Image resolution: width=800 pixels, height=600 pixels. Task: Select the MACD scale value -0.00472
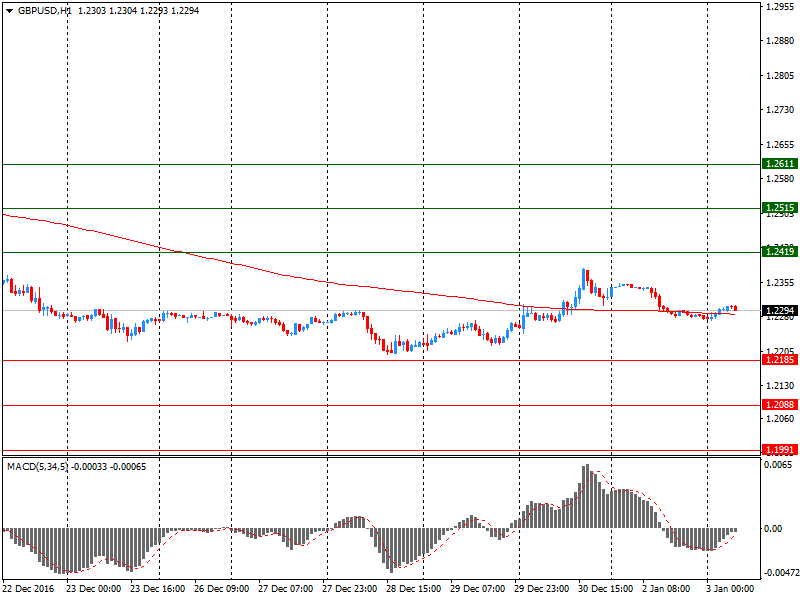pos(781,573)
